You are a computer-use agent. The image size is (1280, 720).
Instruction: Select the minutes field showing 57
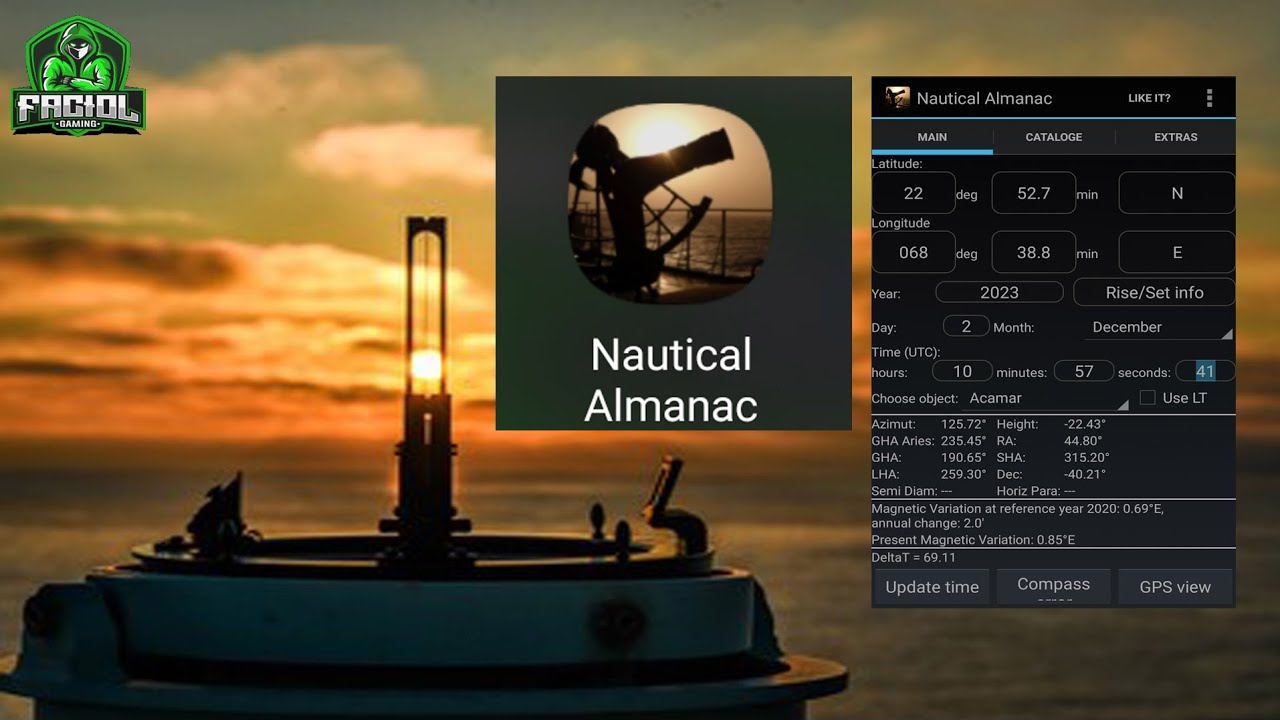click(x=1084, y=371)
